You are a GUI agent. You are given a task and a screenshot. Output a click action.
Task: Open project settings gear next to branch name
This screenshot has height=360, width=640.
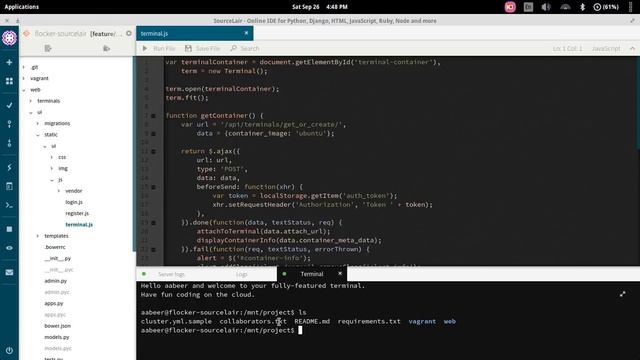tap(129, 33)
